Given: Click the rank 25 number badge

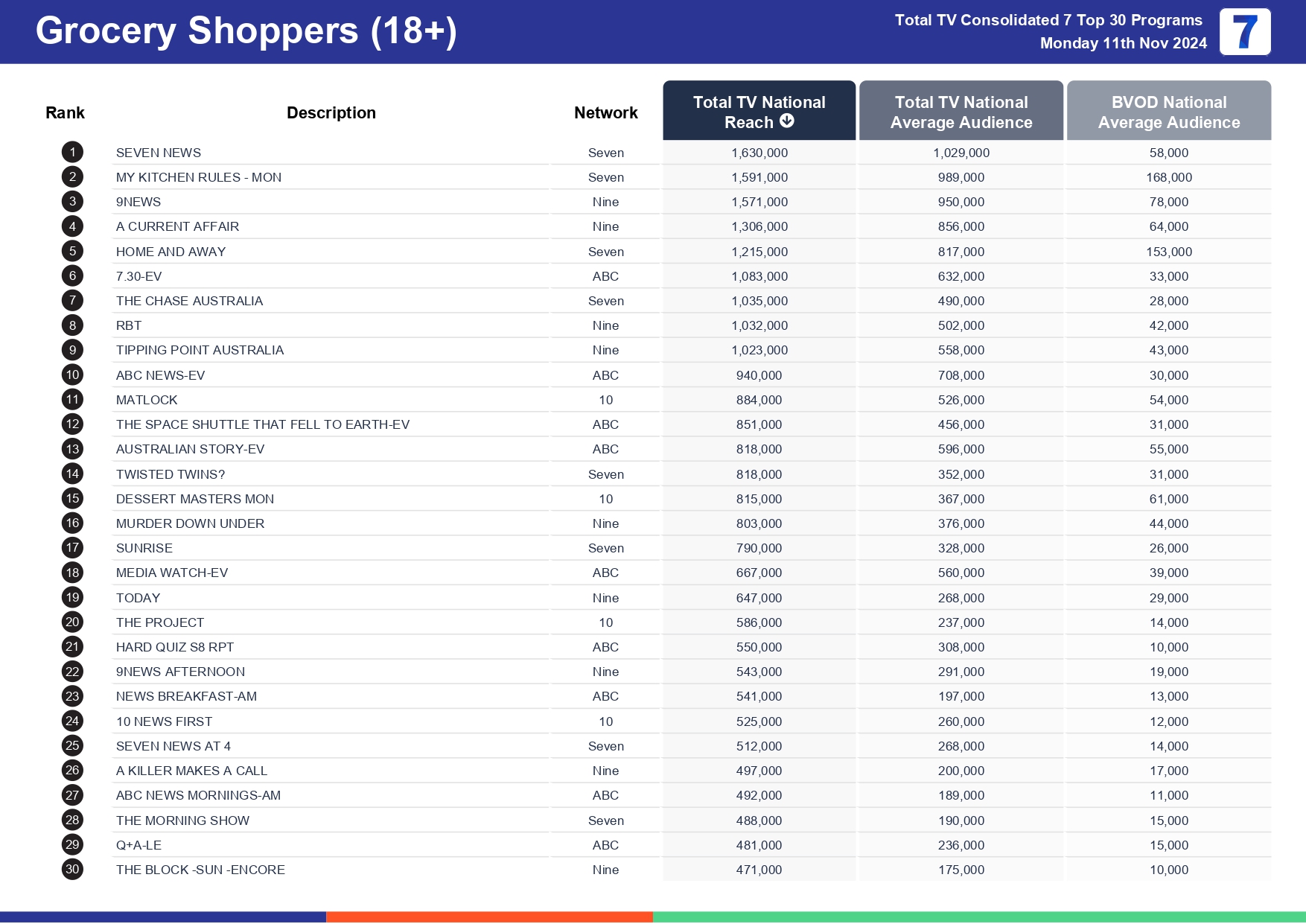Looking at the screenshot, I should click(x=72, y=746).
